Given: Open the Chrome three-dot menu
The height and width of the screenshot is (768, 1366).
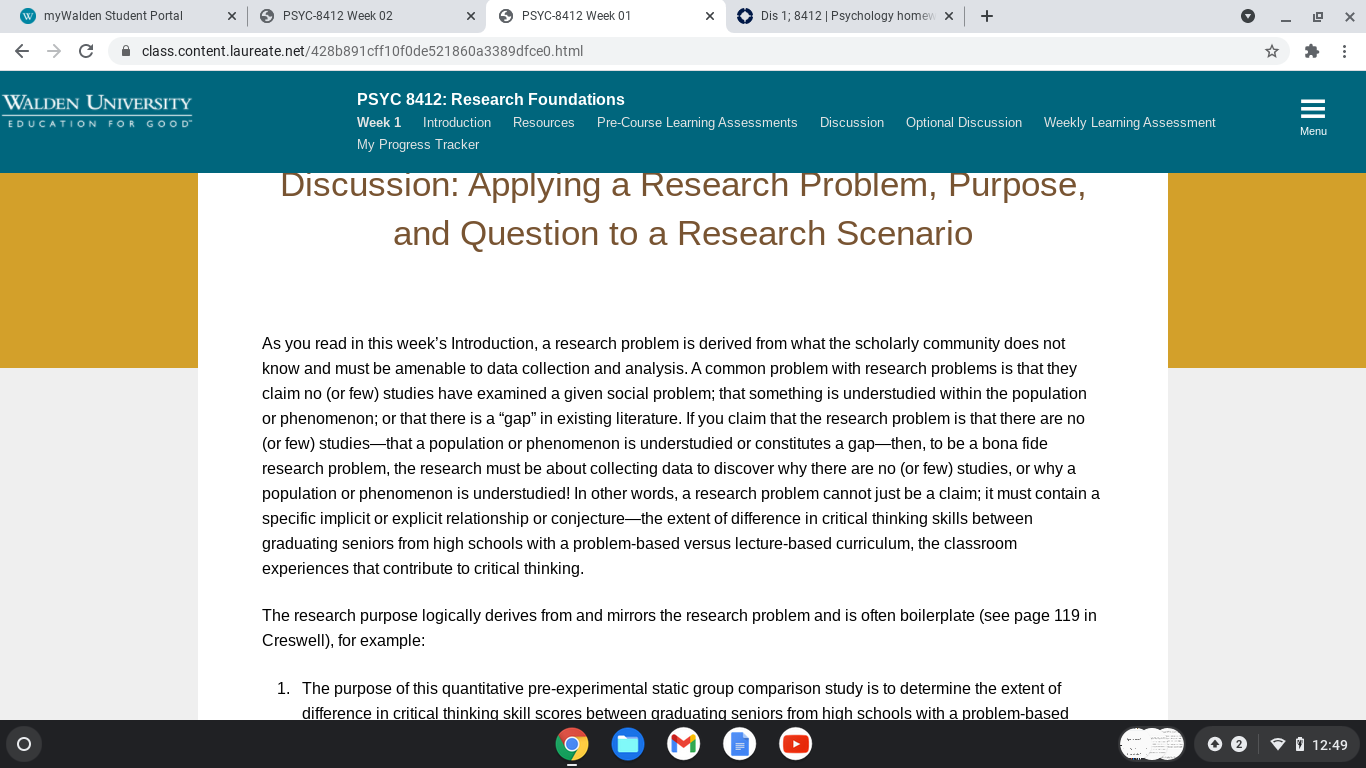Looking at the screenshot, I should pos(1345,51).
